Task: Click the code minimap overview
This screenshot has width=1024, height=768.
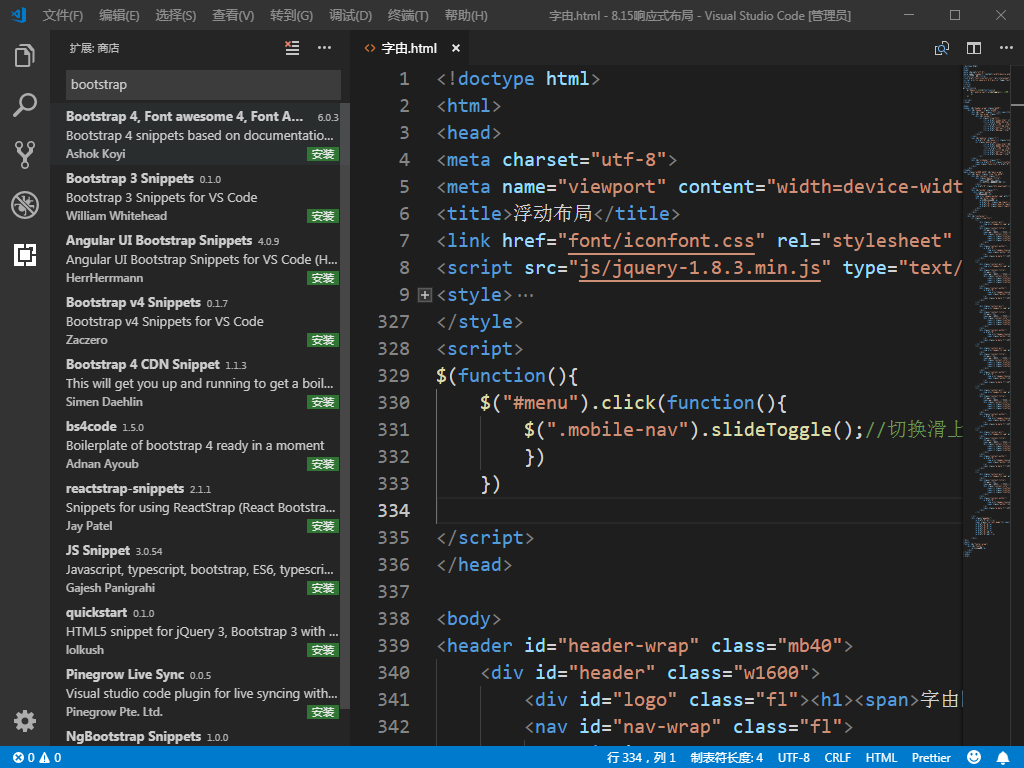Action: [985, 310]
